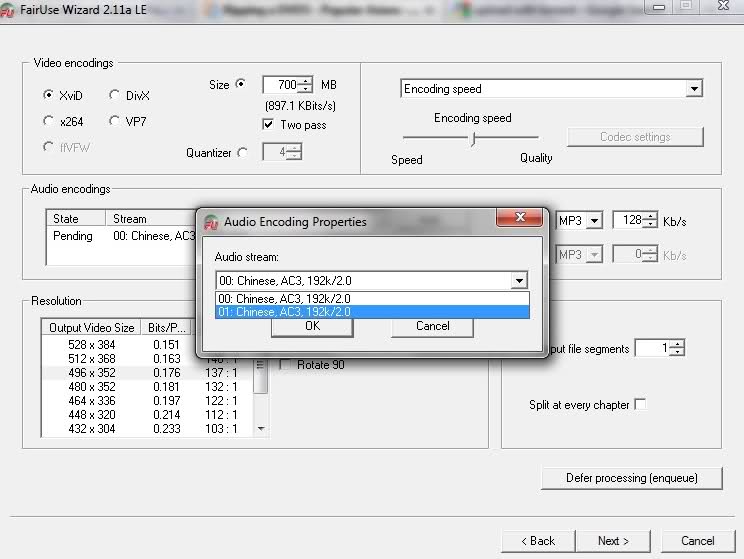Enable Split at every chapter checkbox
The width and height of the screenshot is (744, 559).
pyautogui.click(x=641, y=404)
